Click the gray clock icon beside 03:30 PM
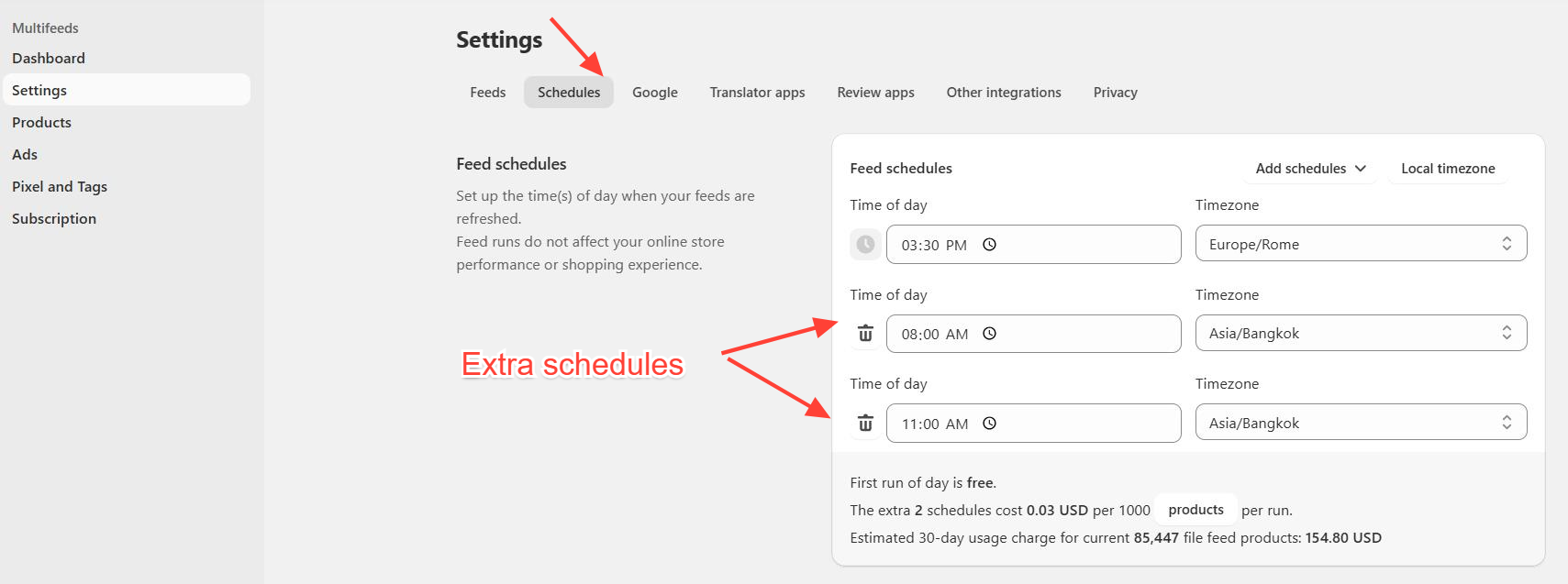This screenshot has height=584, width=1568. coord(865,245)
